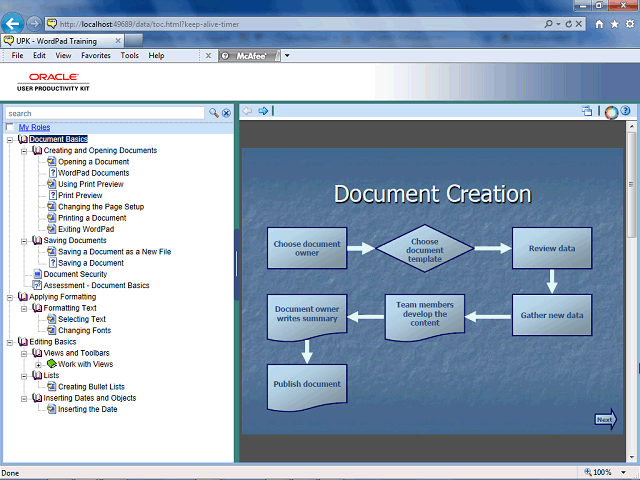640x480 pixels.
Task: Click the Document Security page icon
Action: tap(37, 274)
